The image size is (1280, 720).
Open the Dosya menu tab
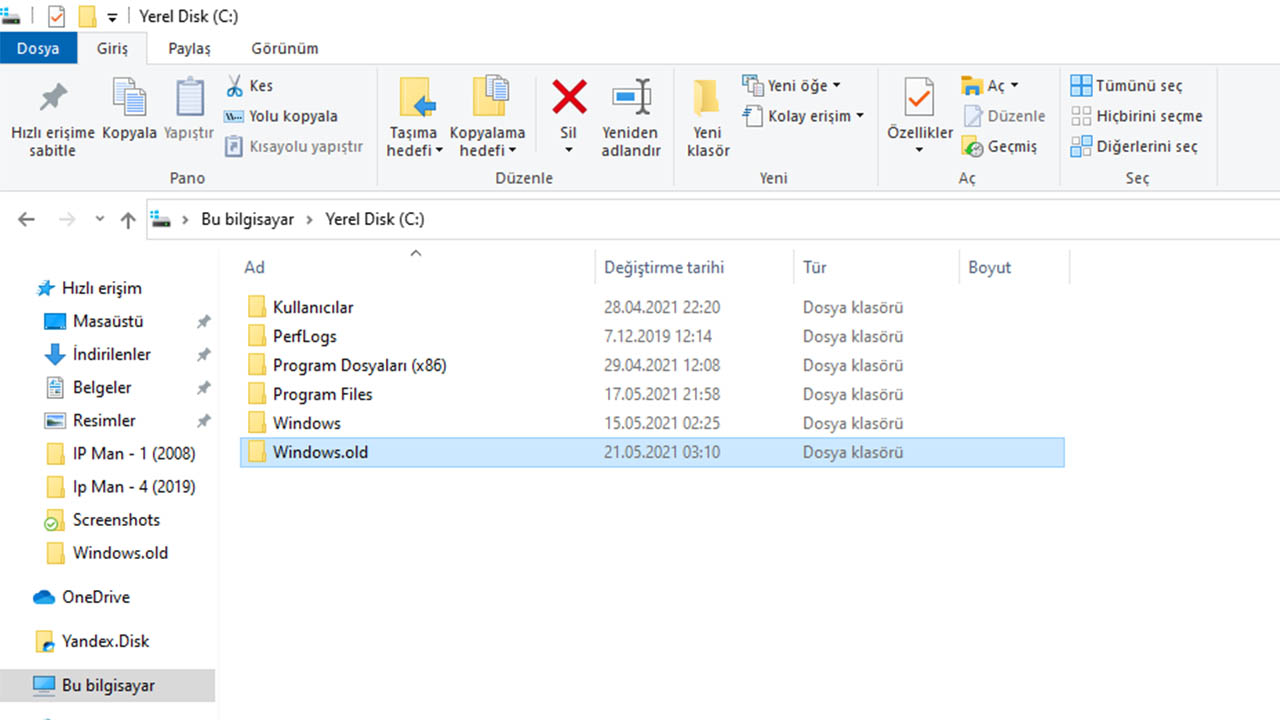[x=37, y=48]
